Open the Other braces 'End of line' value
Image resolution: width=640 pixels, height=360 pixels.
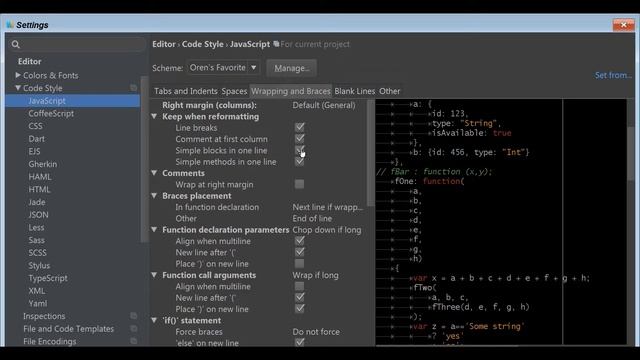coord(312,218)
